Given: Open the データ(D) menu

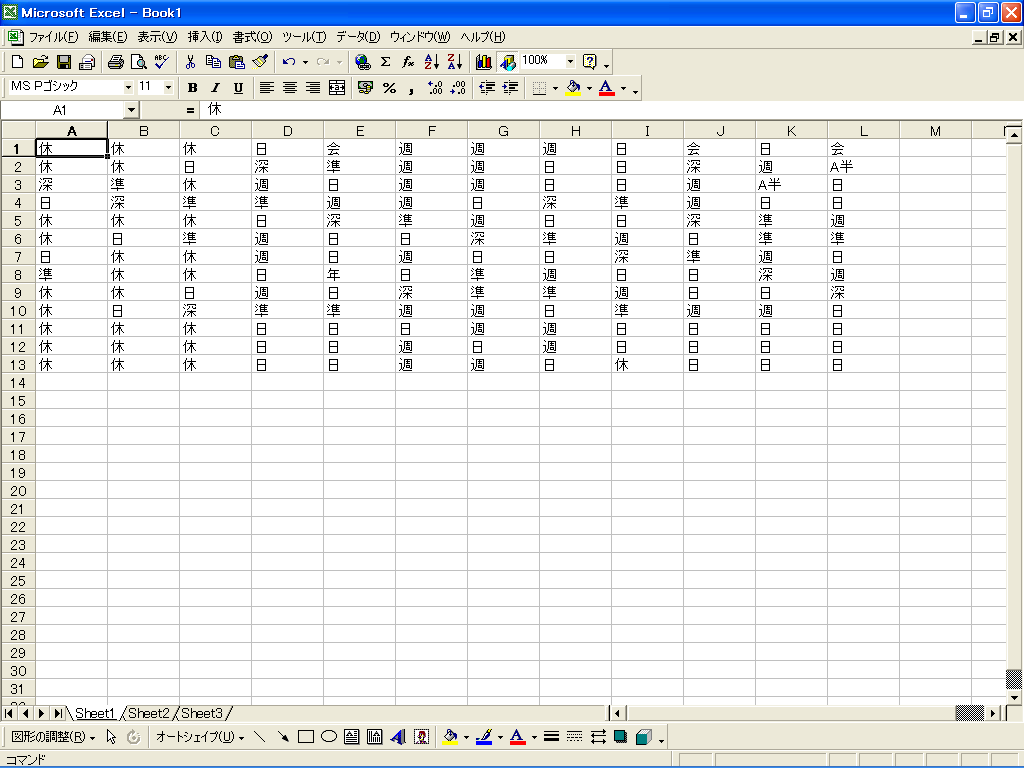Looking at the screenshot, I should coord(358,37).
